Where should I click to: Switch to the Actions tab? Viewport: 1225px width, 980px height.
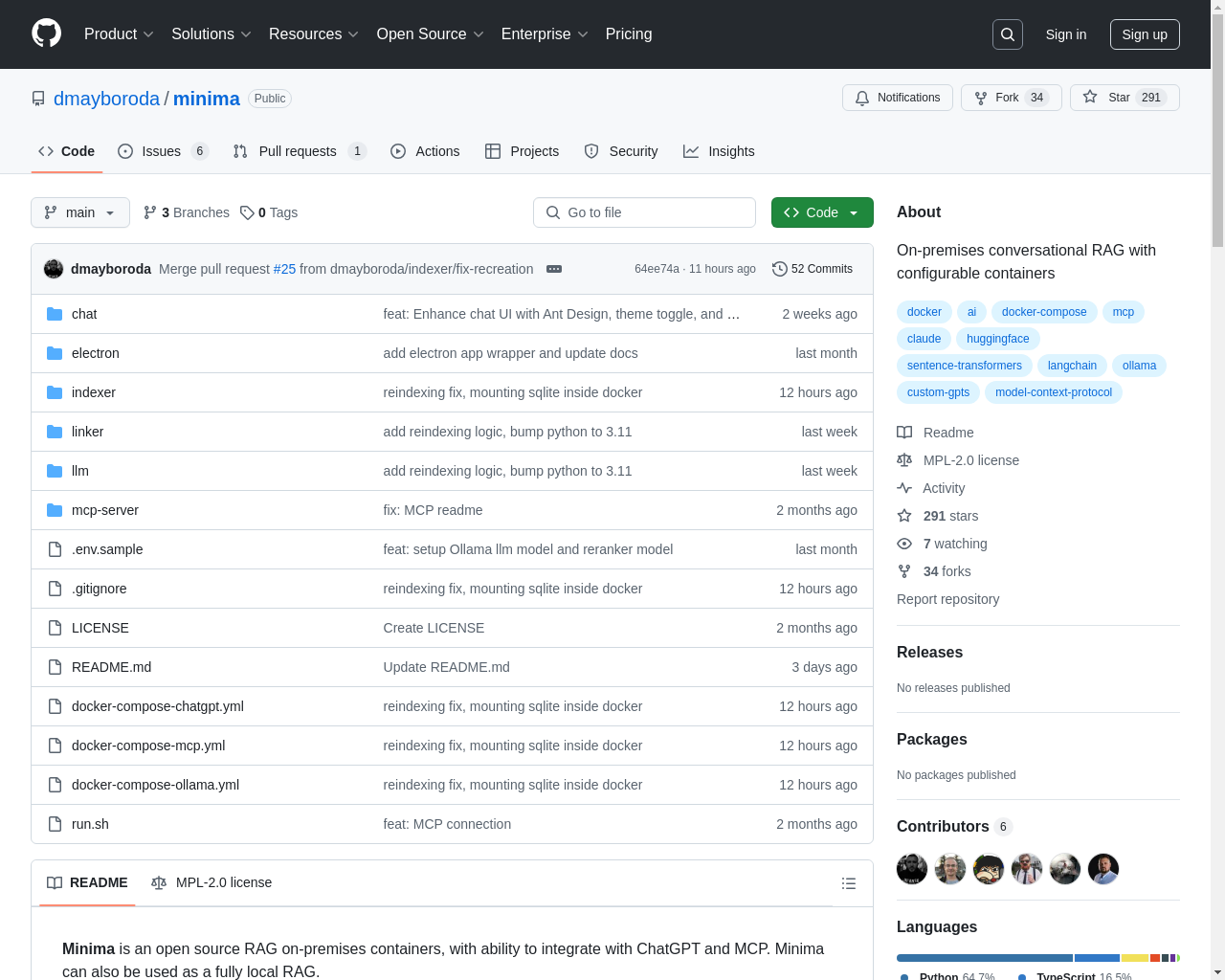[x=425, y=151]
